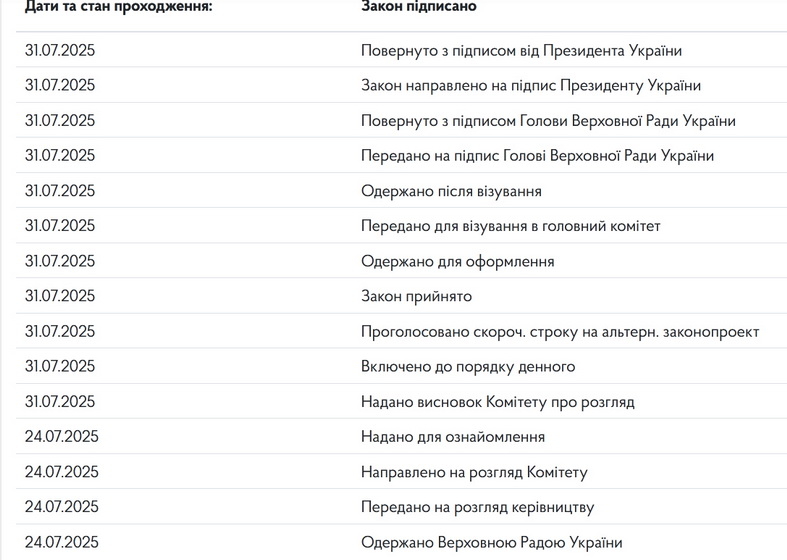Viewport: 787px width, 560px height.
Task: Select 'Надано висновок Комітету про розгляд'
Action: 497,402
